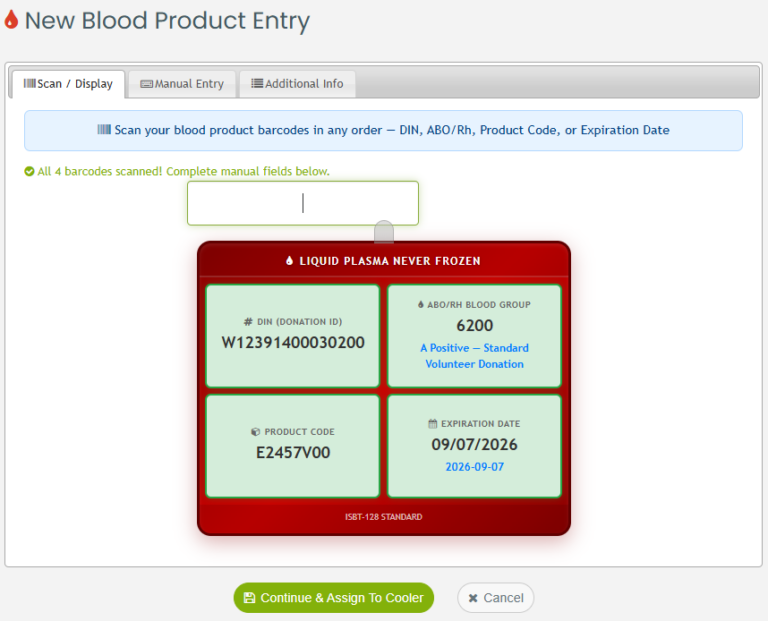Click the drop icon beside ABO/RH Blood Group
The image size is (768, 621).
click(421, 304)
